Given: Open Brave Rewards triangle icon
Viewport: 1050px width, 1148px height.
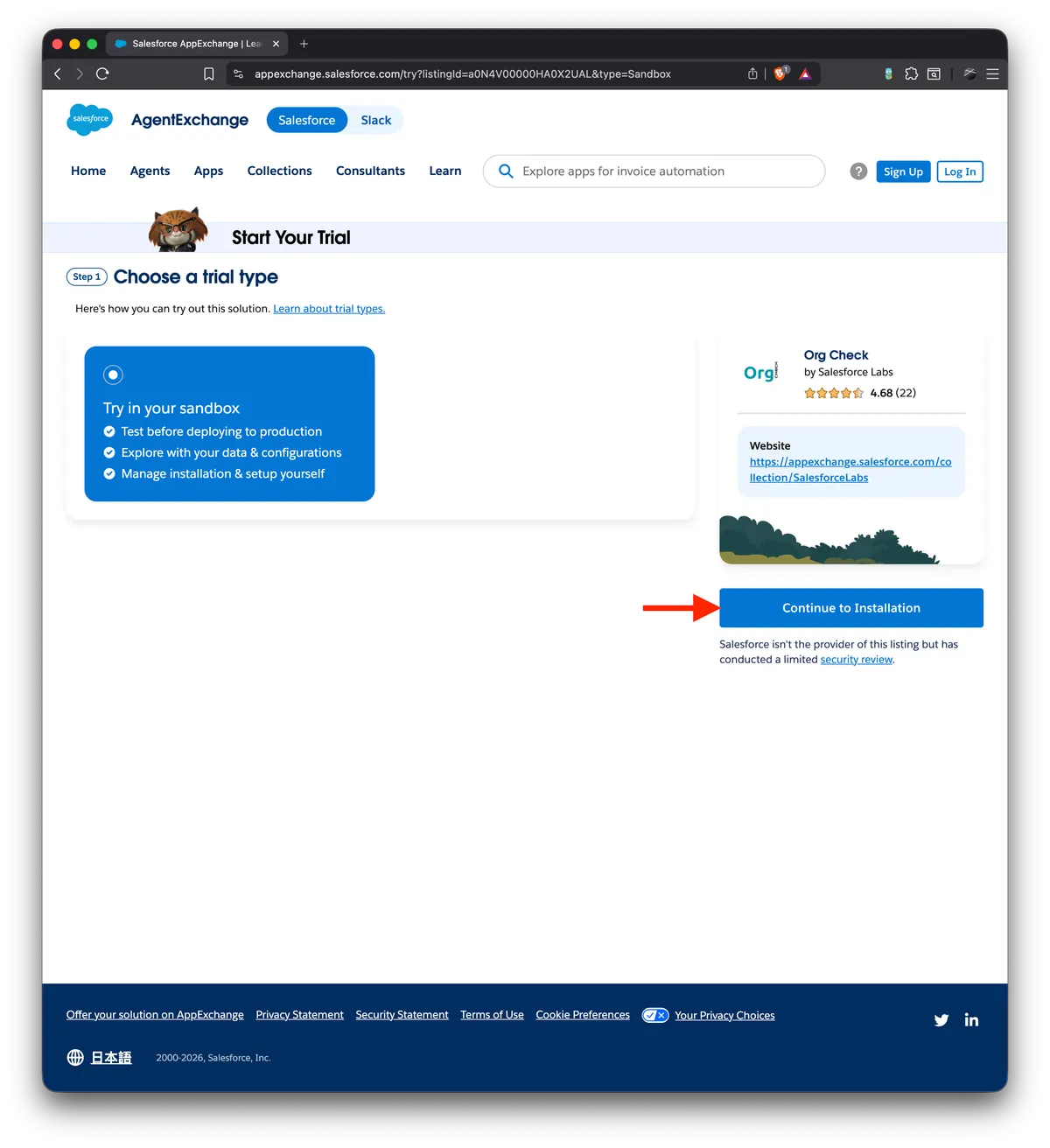Looking at the screenshot, I should tap(805, 74).
